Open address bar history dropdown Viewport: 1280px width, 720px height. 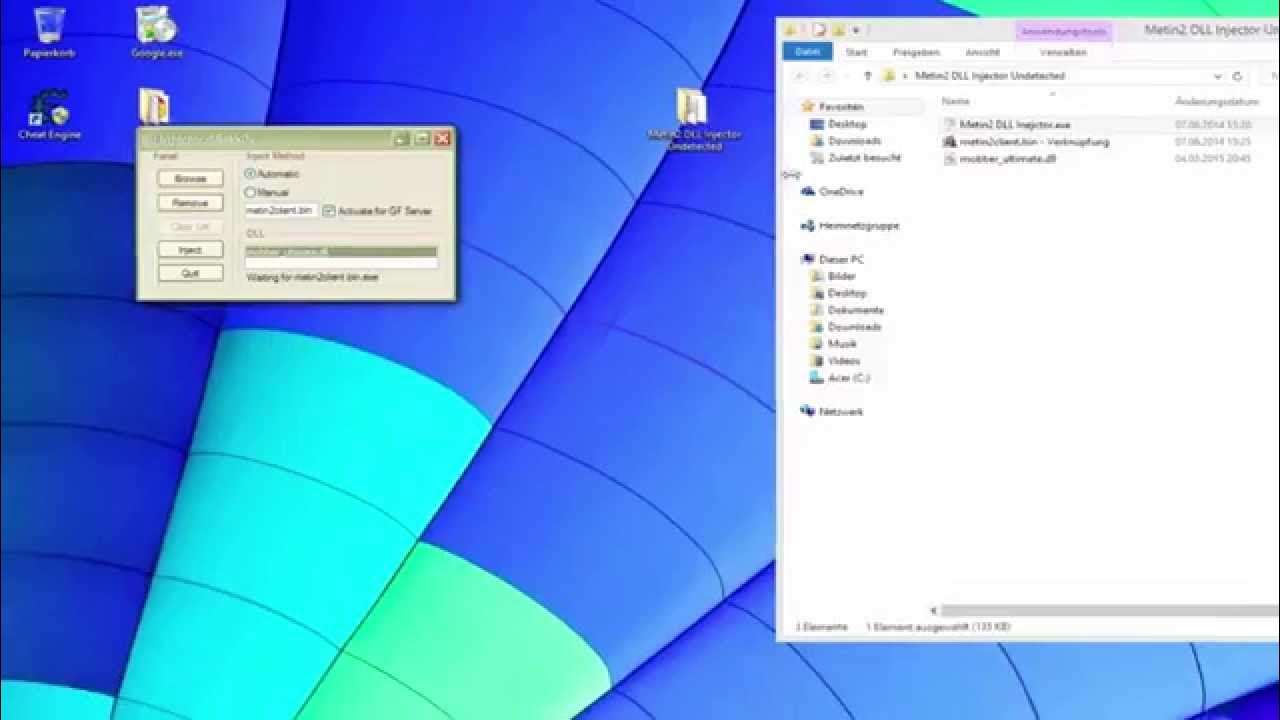[1217, 76]
